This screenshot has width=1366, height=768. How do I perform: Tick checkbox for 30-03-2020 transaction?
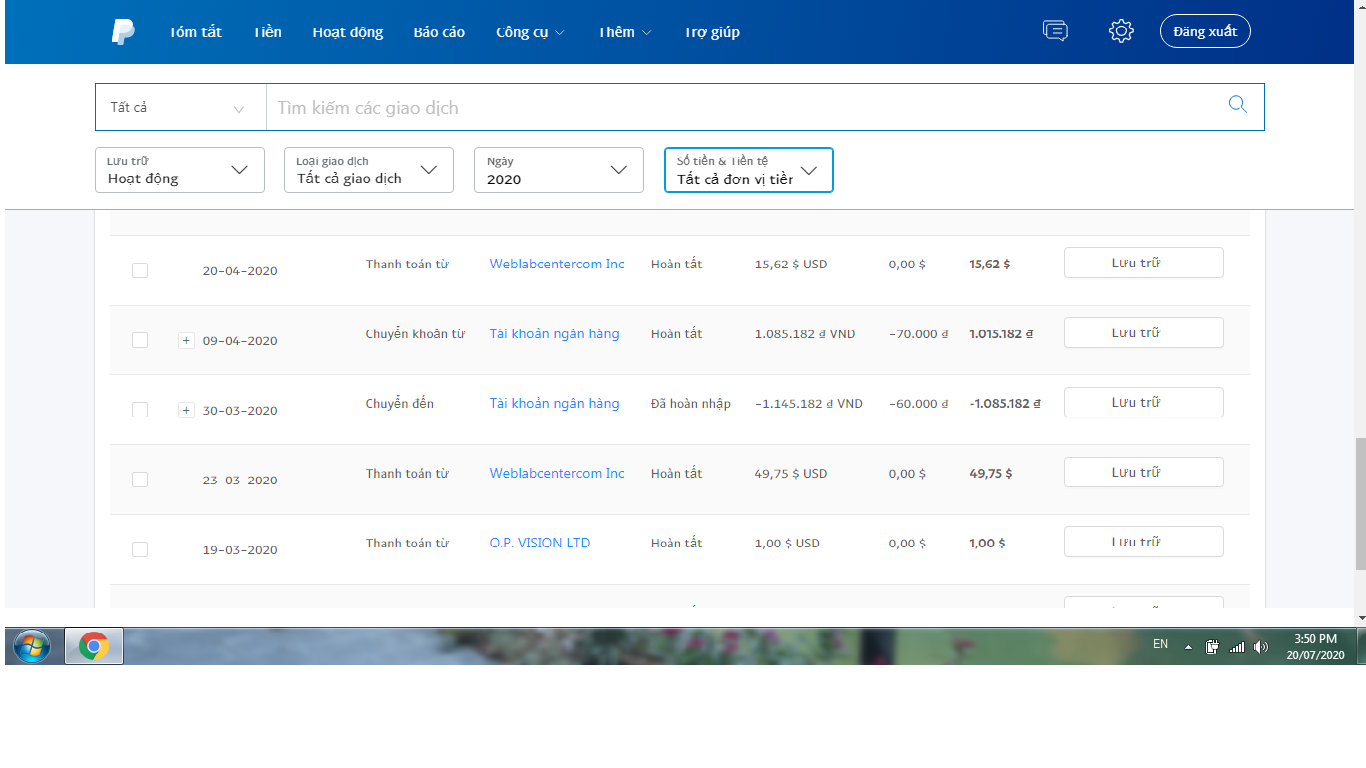pos(140,410)
